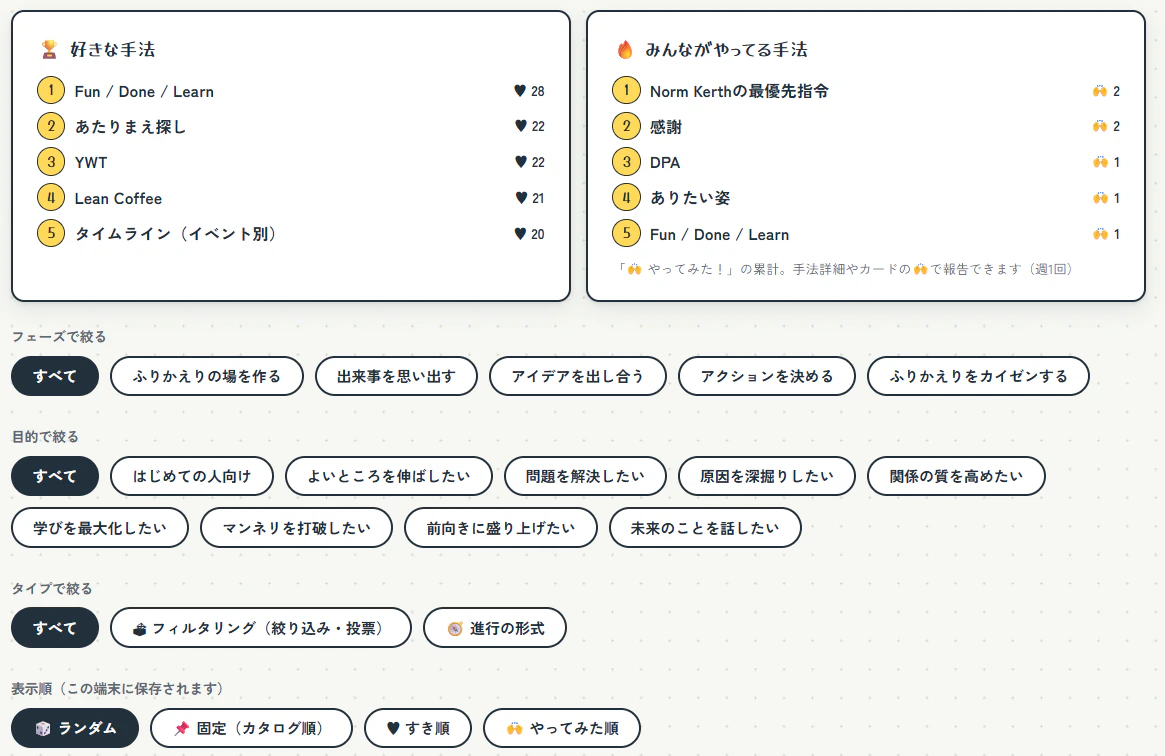Filter by purpose 関係の質を高めたい
1165x756 pixels.
click(x=956, y=476)
